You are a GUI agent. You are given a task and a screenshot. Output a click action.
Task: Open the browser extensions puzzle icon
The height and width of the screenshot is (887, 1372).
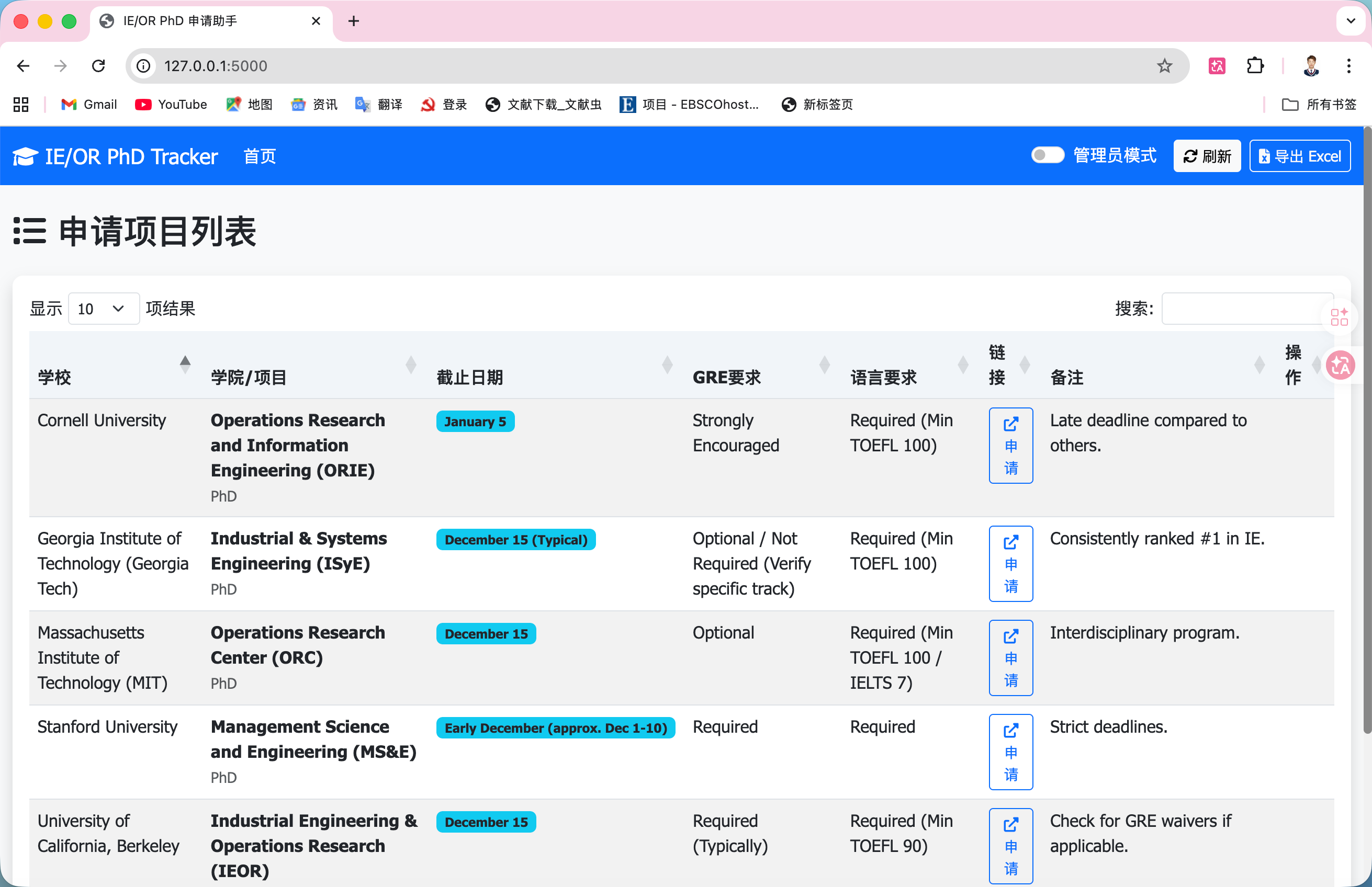pos(1254,66)
